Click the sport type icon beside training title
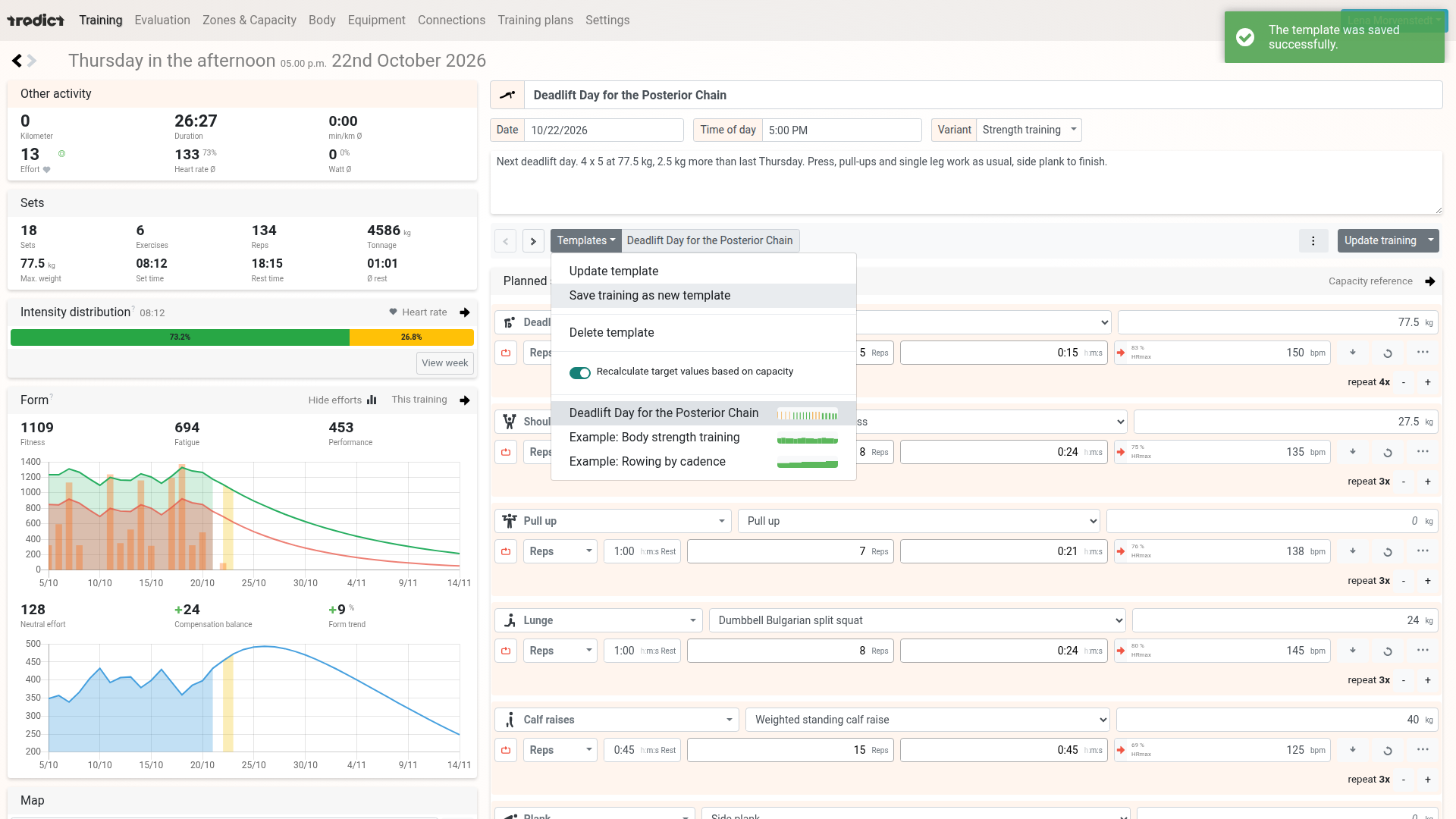 click(507, 96)
